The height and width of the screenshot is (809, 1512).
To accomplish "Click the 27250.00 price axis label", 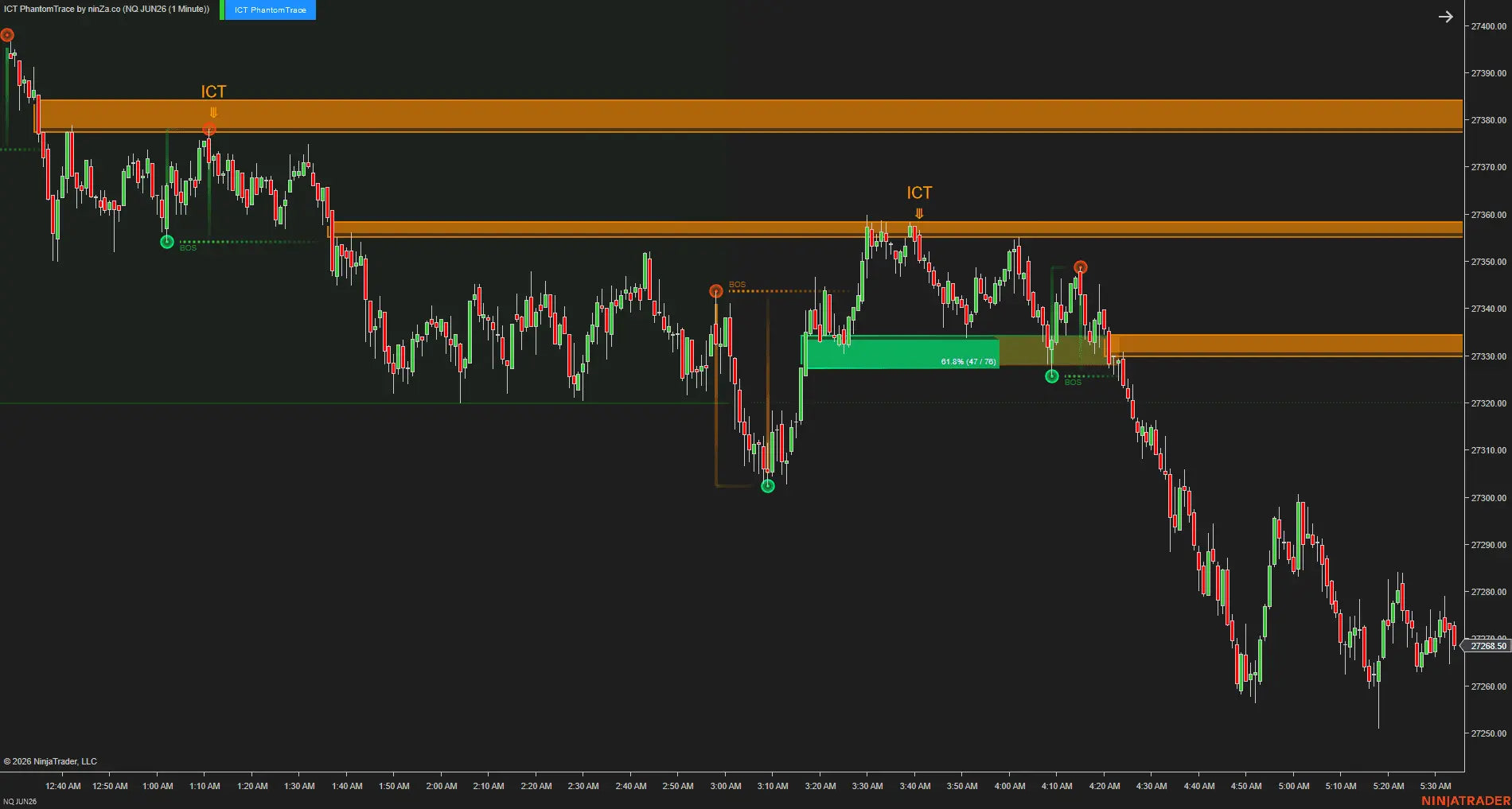I will [x=1488, y=733].
